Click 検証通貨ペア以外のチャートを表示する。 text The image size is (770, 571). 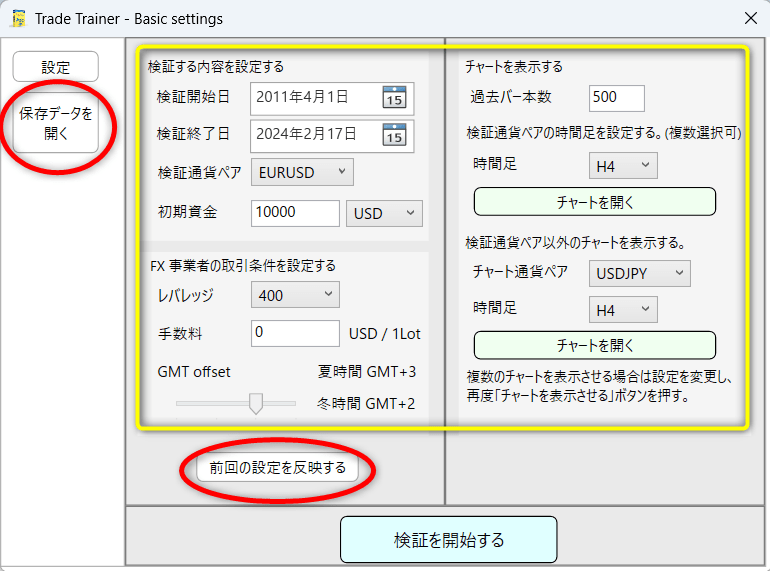coord(575,243)
